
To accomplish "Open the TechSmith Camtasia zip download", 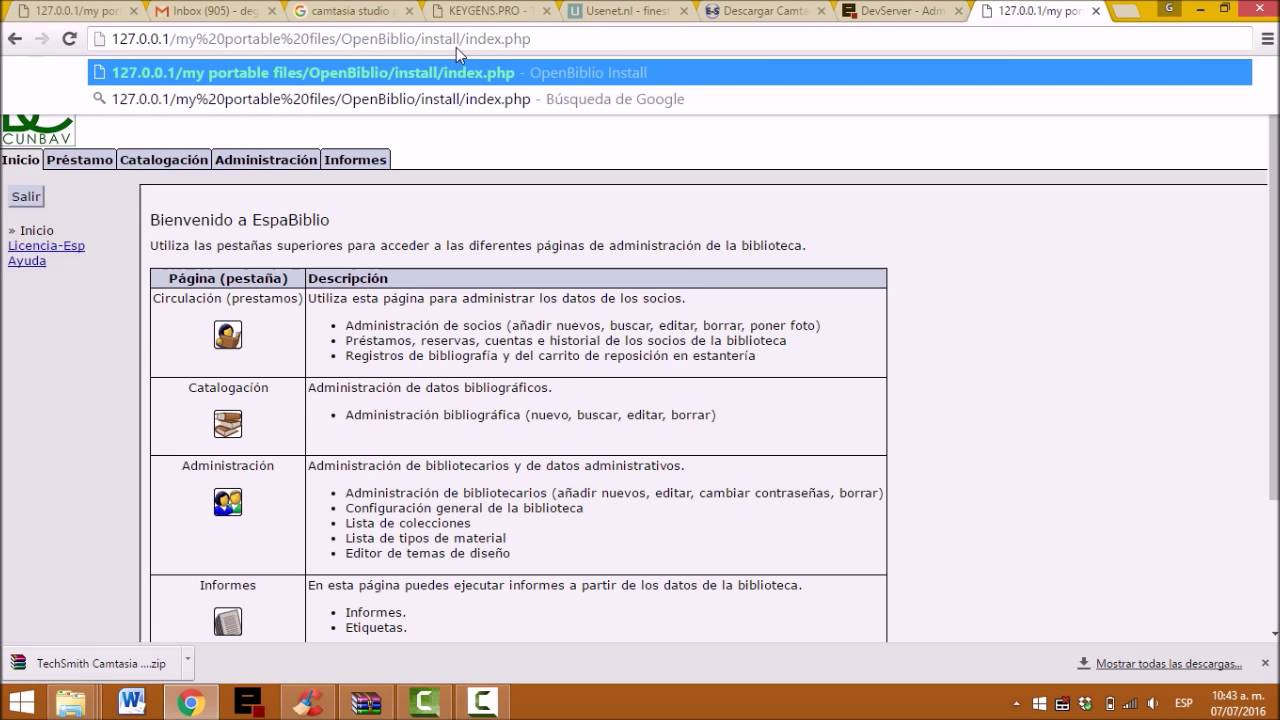I will (90, 663).
